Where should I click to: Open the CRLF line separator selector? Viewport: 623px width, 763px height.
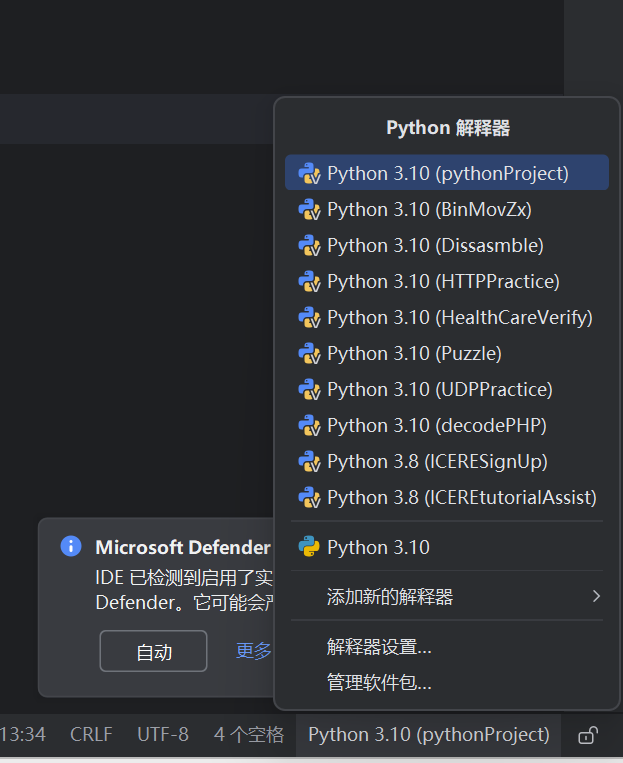click(91, 734)
